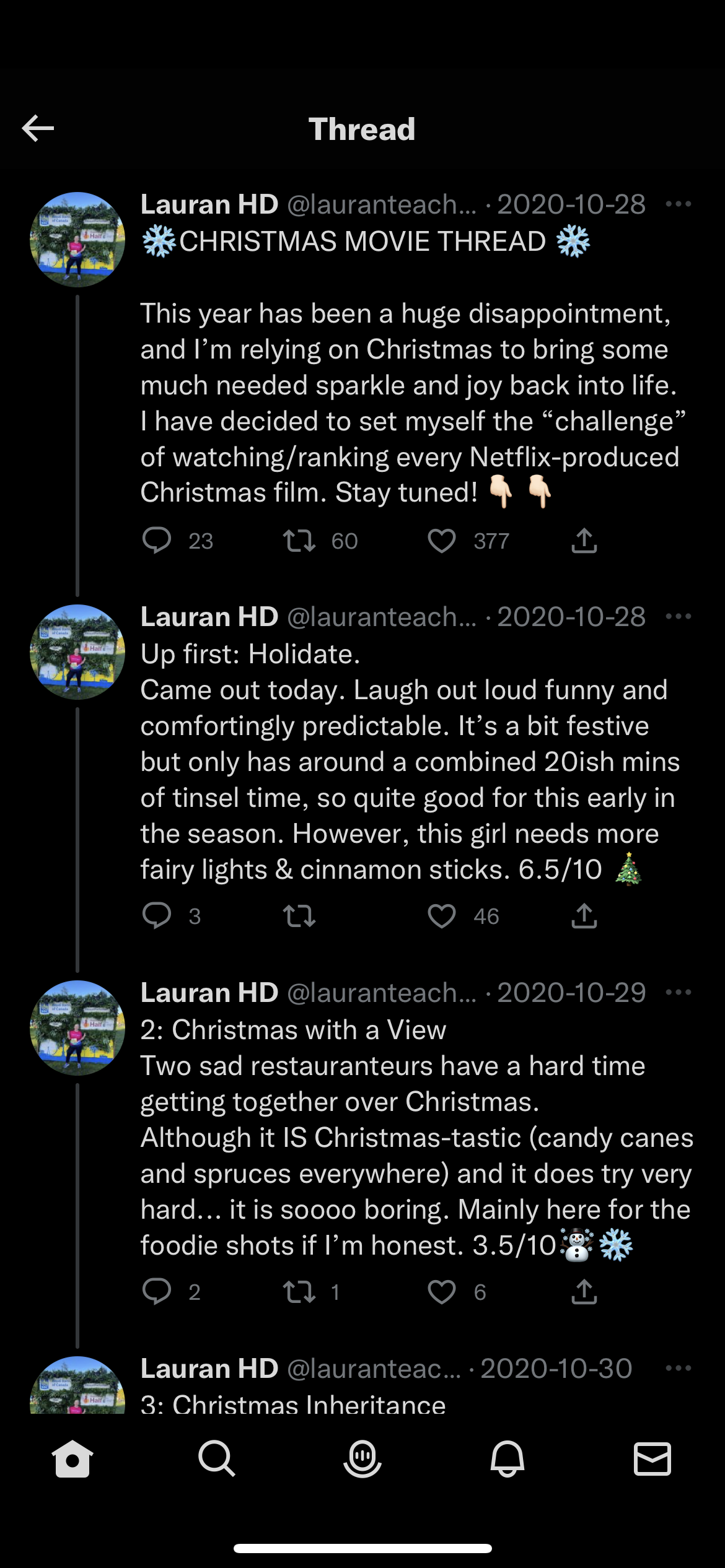725x1568 pixels.
Task: Open more options on Christmas with a View tweet
Action: (x=678, y=993)
